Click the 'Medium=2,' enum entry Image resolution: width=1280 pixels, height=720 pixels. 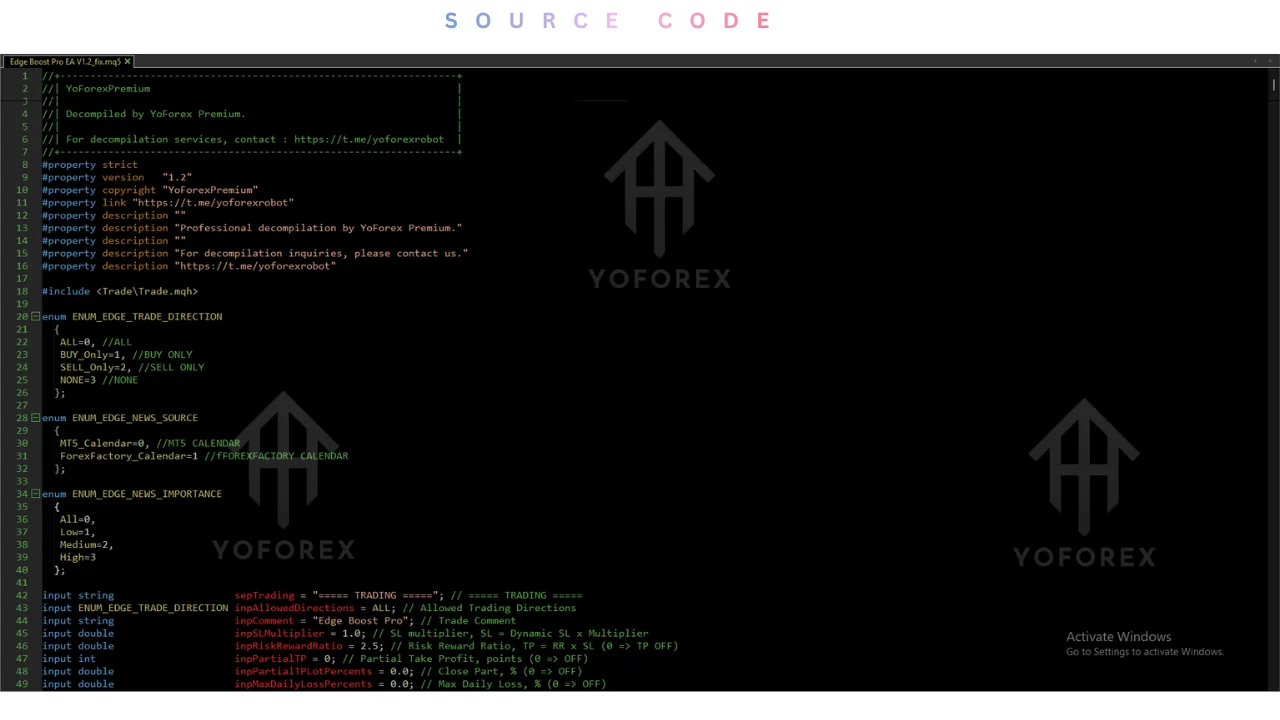coord(86,545)
